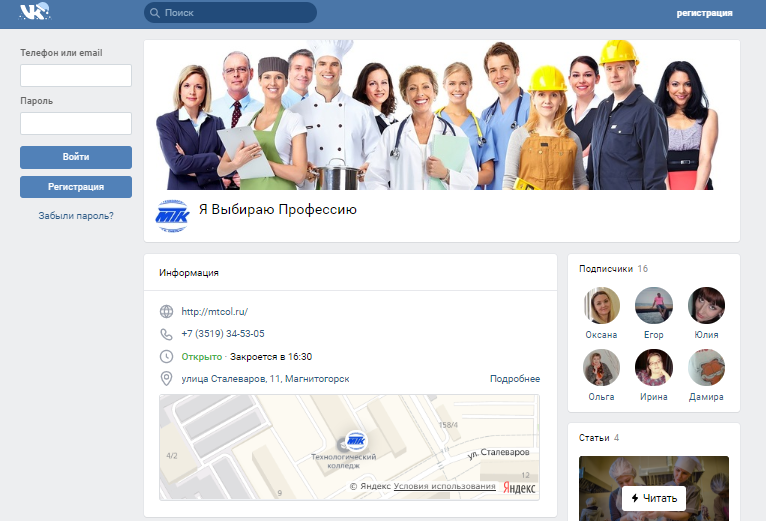Viewport: 766px width, 521px height.
Task: Click the address улица Сталеваров, 11, Магнитогорск
Action: coord(265,379)
